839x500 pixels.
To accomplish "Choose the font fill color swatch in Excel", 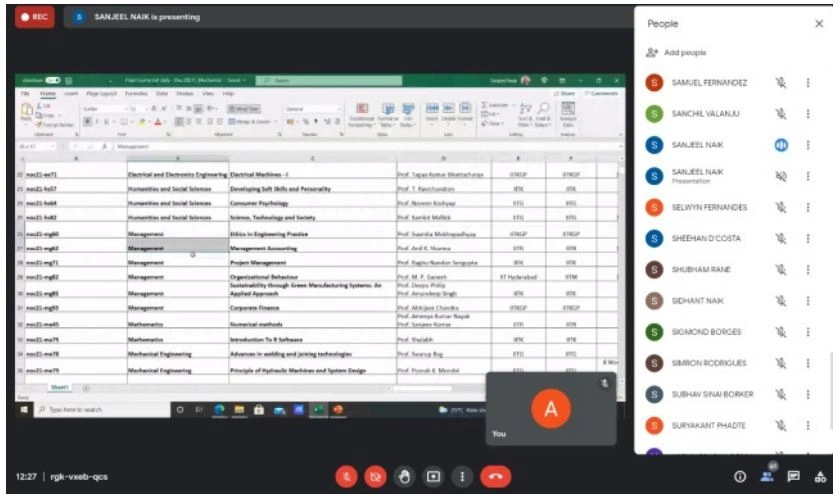I will tap(143, 122).
